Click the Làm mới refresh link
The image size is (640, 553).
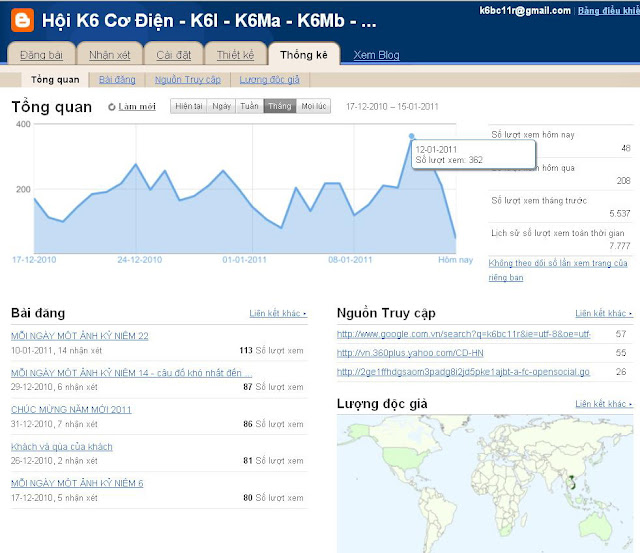tap(137, 107)
